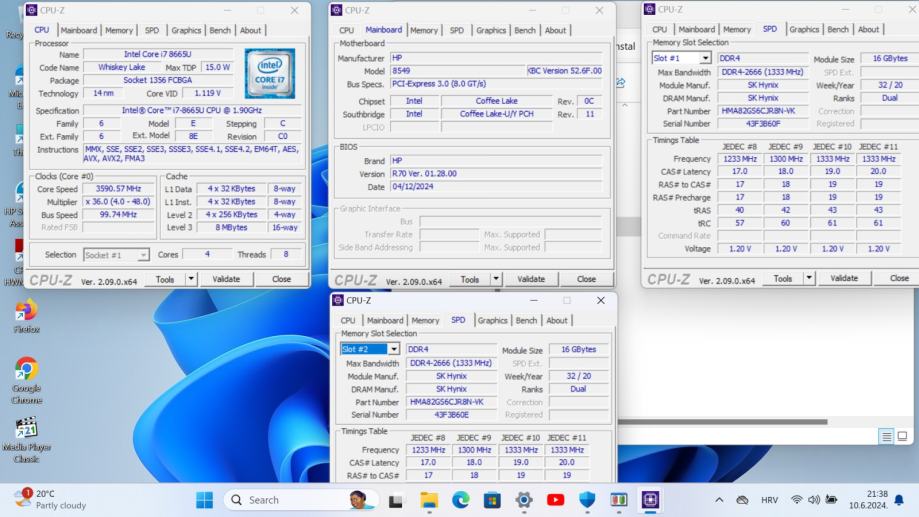
Task: Launch Google Chrome desktop shortcut
Action: (26, 370)
